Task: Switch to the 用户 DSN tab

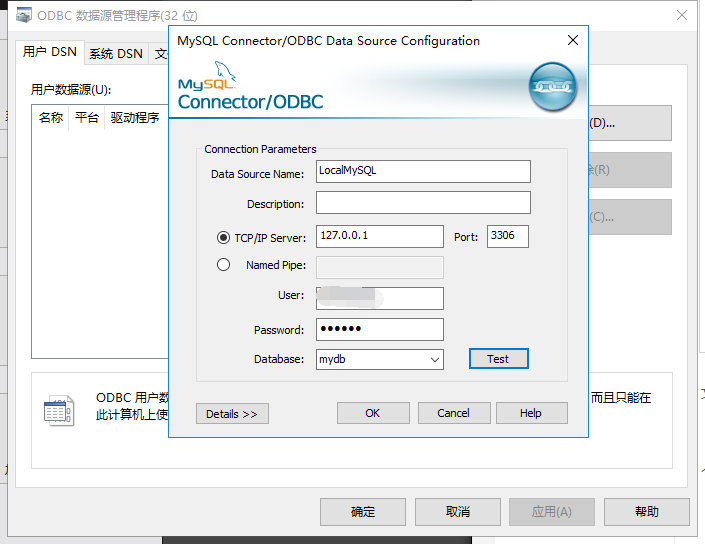Action: pyautogui.click(x=50, y=52)
